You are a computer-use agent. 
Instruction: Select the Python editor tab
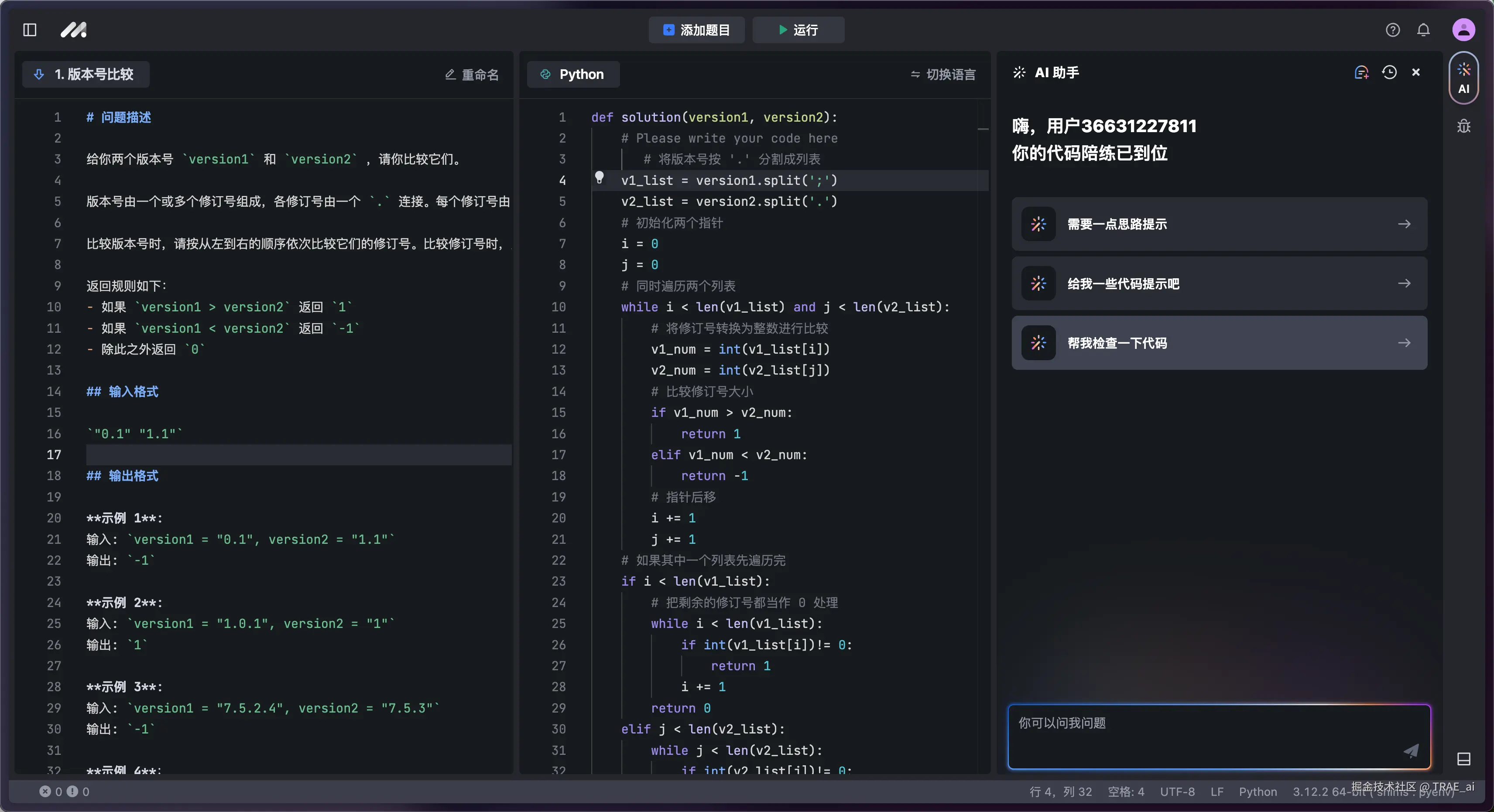573,74
